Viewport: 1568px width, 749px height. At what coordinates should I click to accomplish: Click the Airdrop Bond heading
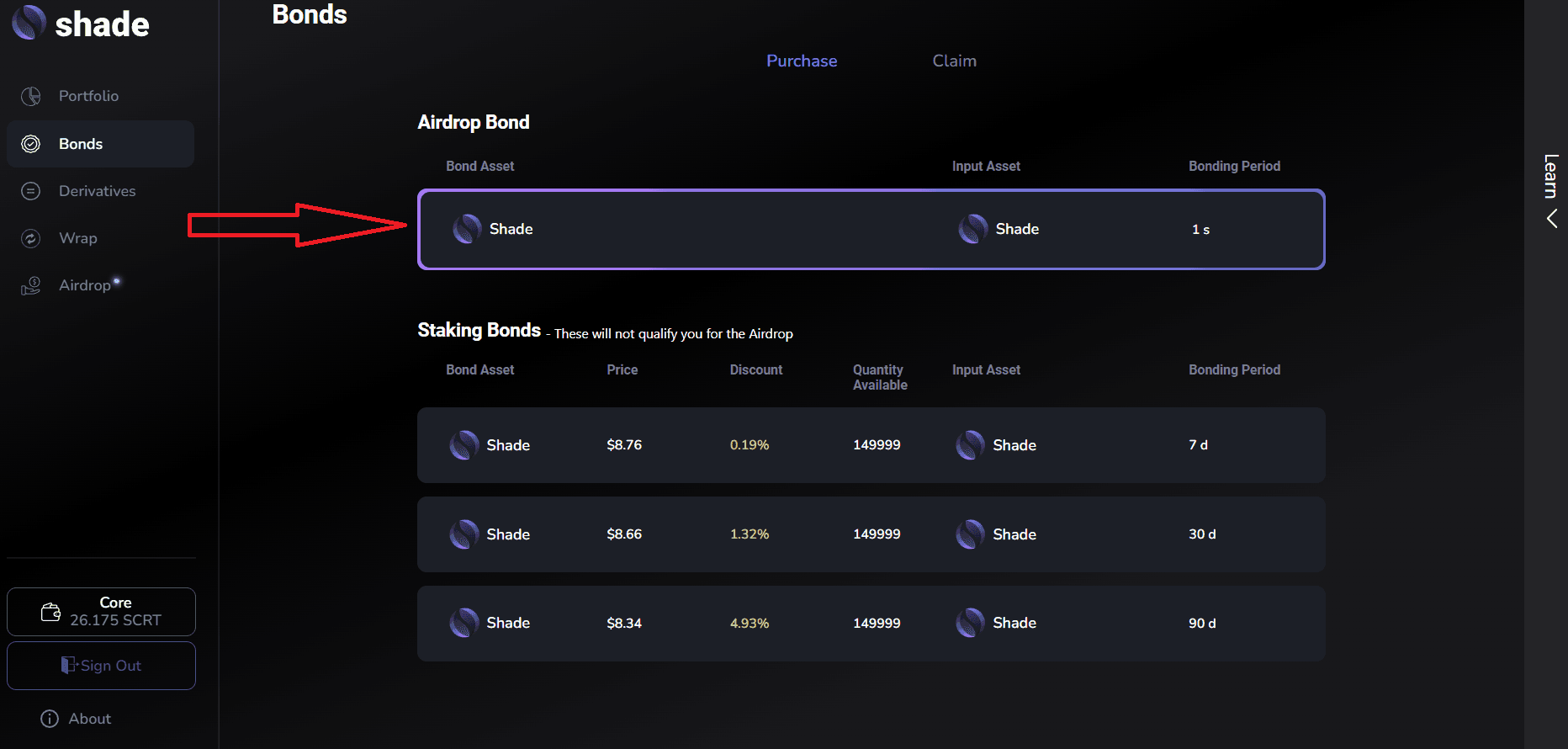474,122
